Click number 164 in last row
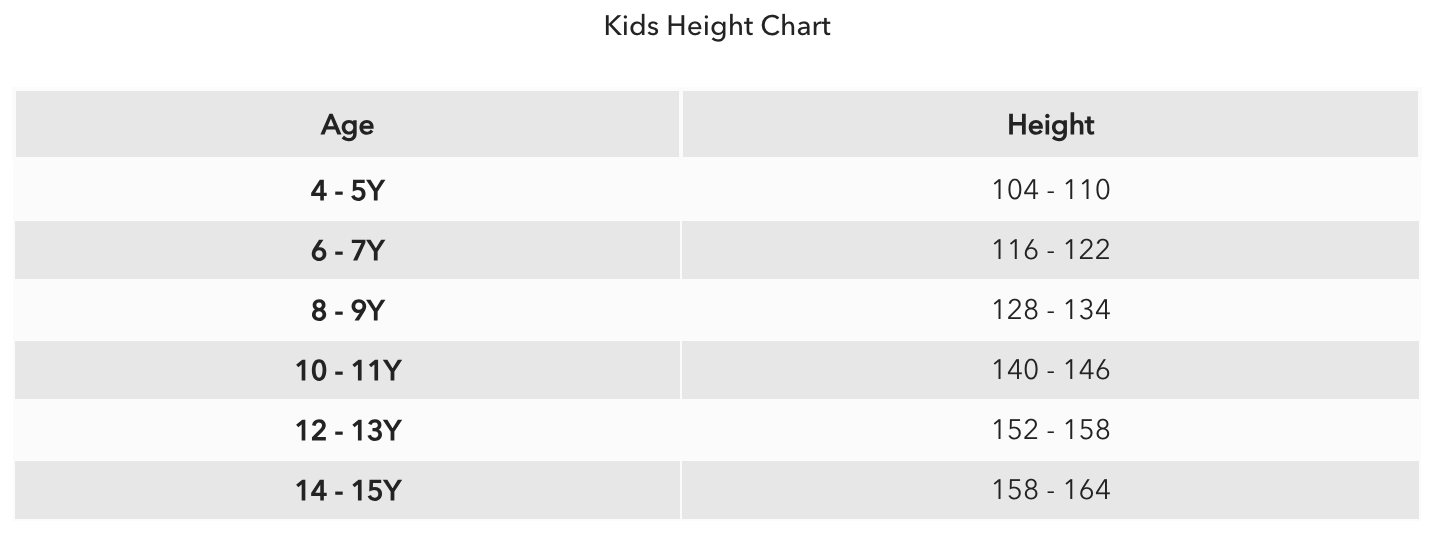 1087,490
